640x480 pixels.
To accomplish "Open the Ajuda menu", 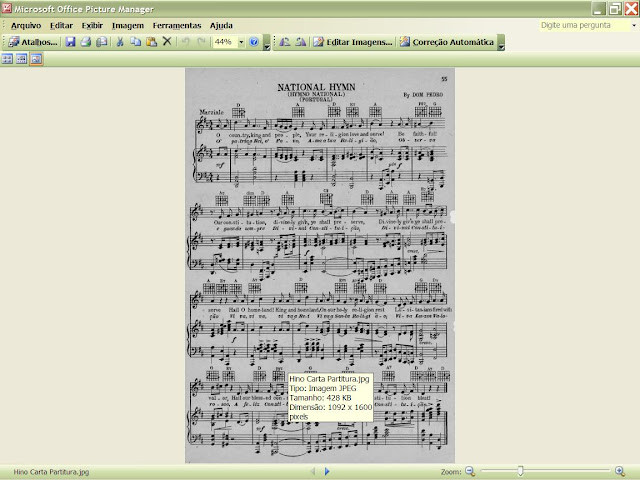I will coord(221,25).
